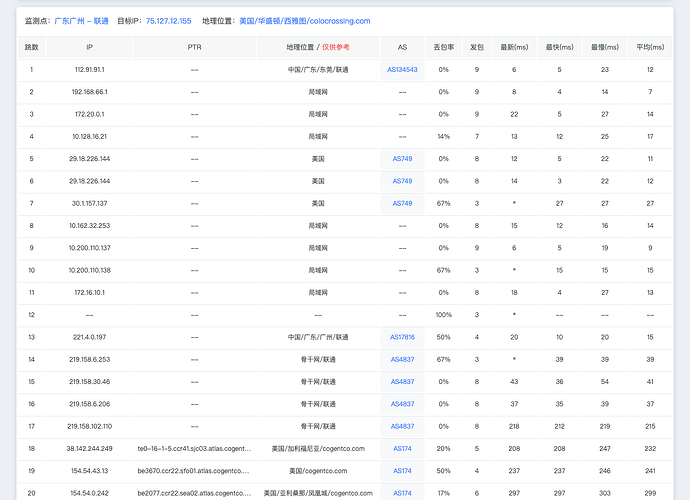
Task: Click location 美国/加利福尼亚/cogentco.com
Action: click(x=318, y=449)
